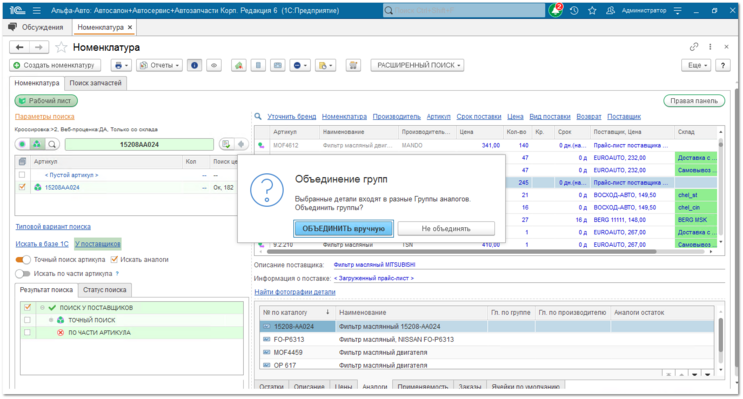Screen dimensions: 743x399
Task: Click the 1C logo icon
Action: pos(17,10)
